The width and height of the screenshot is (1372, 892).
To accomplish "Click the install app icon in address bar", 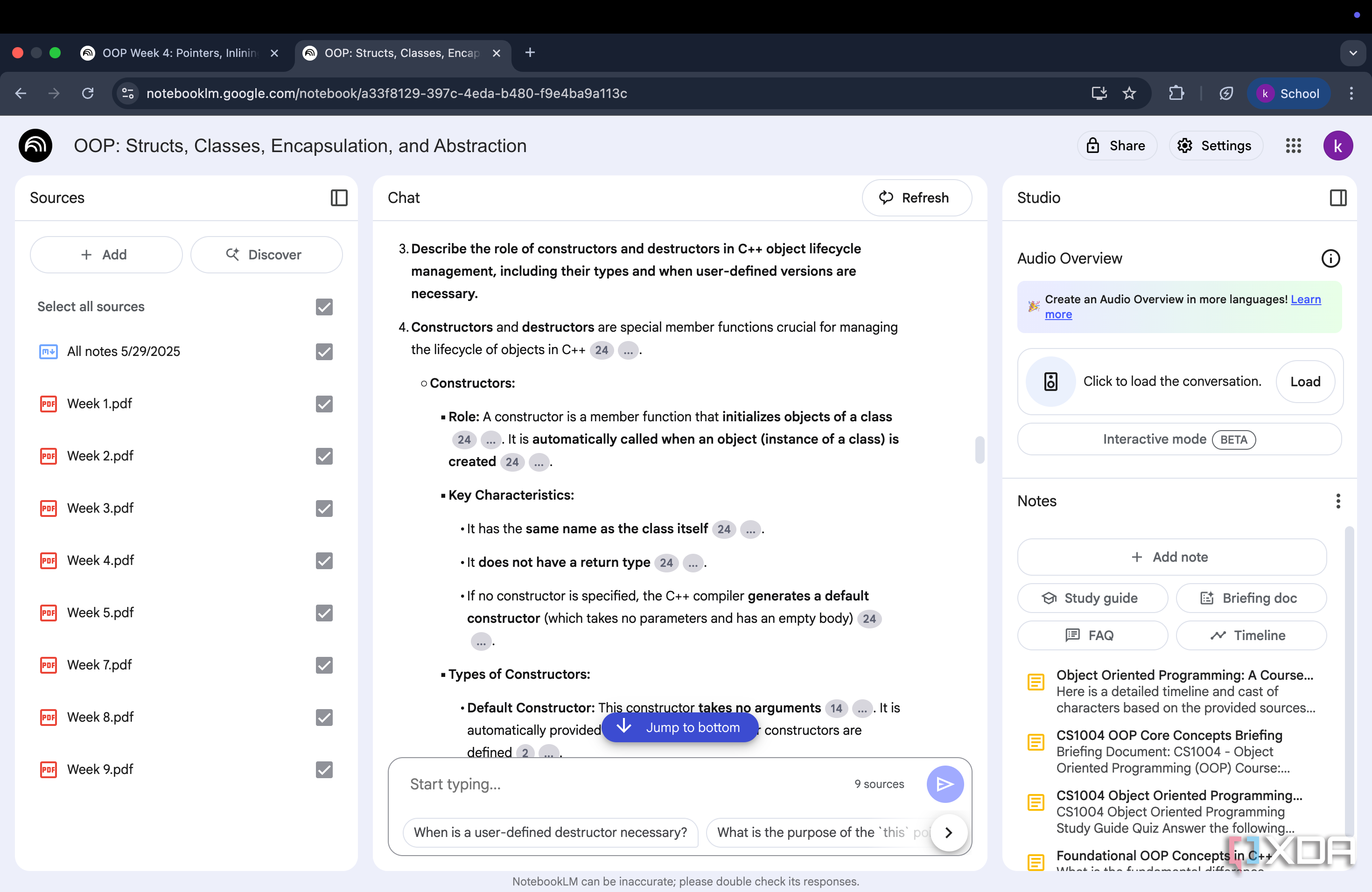I will click(1099, 93).
